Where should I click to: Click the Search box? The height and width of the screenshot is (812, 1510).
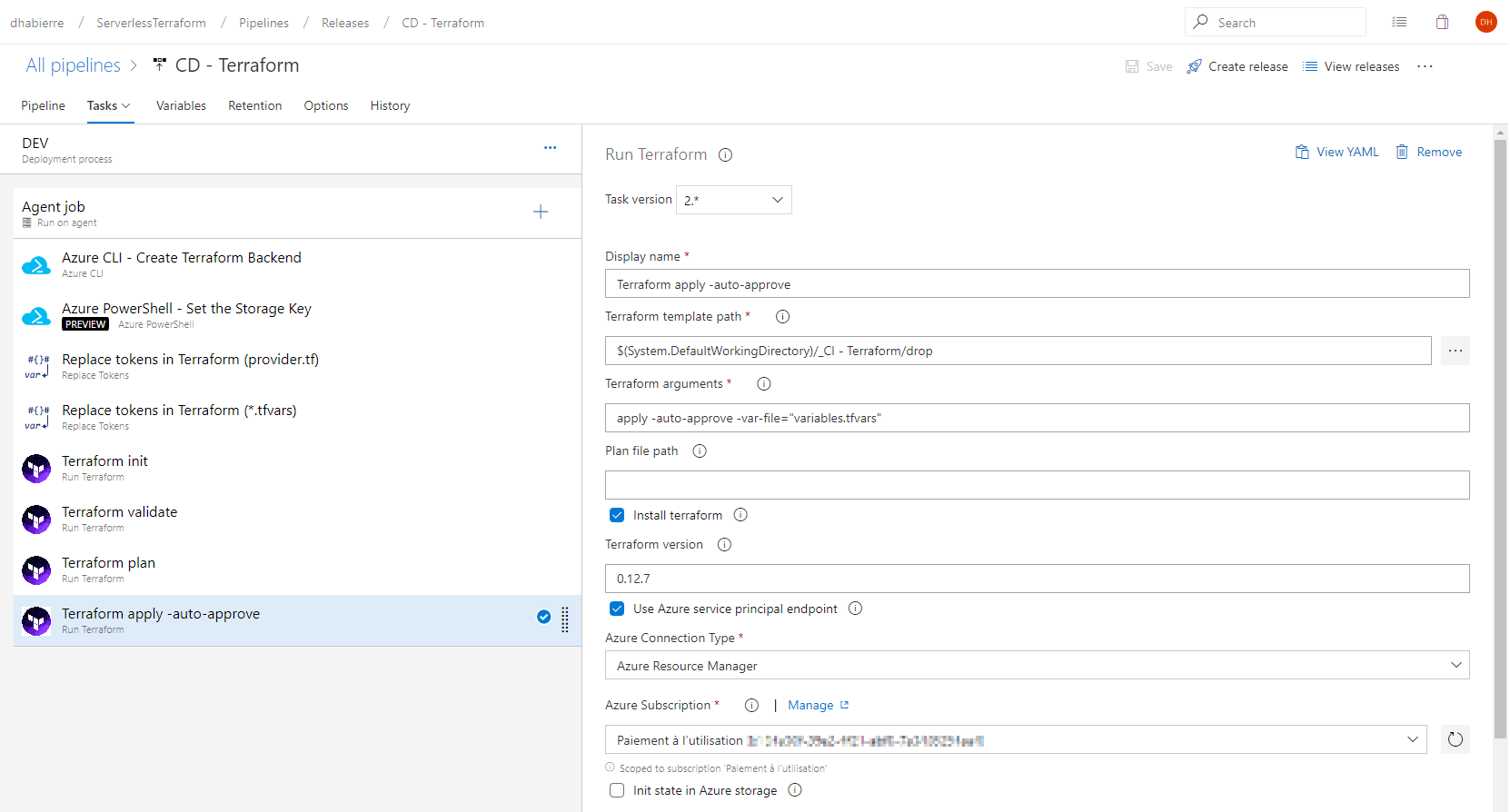tap(1275, 22)
